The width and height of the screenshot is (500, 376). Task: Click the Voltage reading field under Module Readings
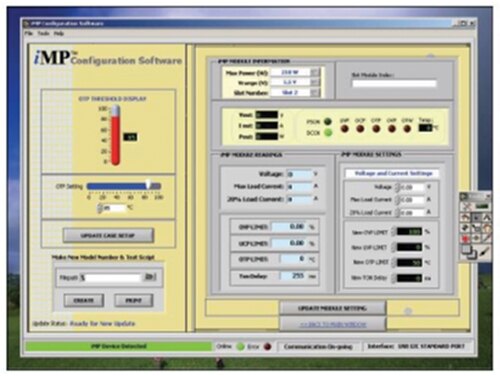click(x=299, y=174)
